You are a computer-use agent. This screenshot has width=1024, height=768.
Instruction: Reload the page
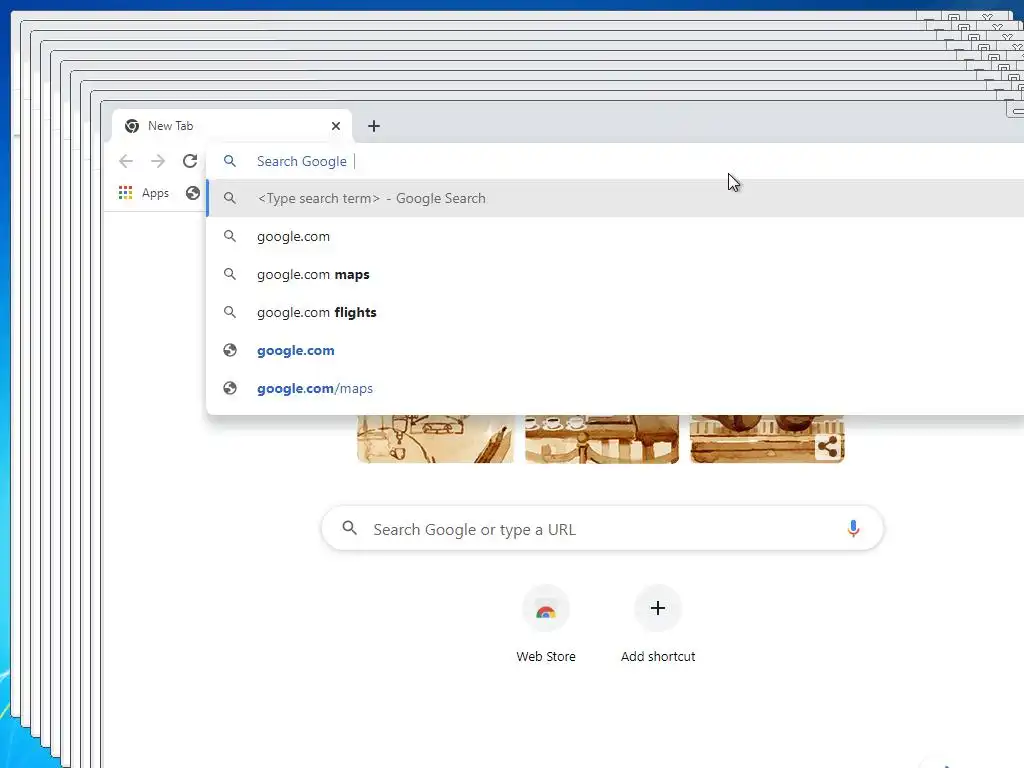190,161
